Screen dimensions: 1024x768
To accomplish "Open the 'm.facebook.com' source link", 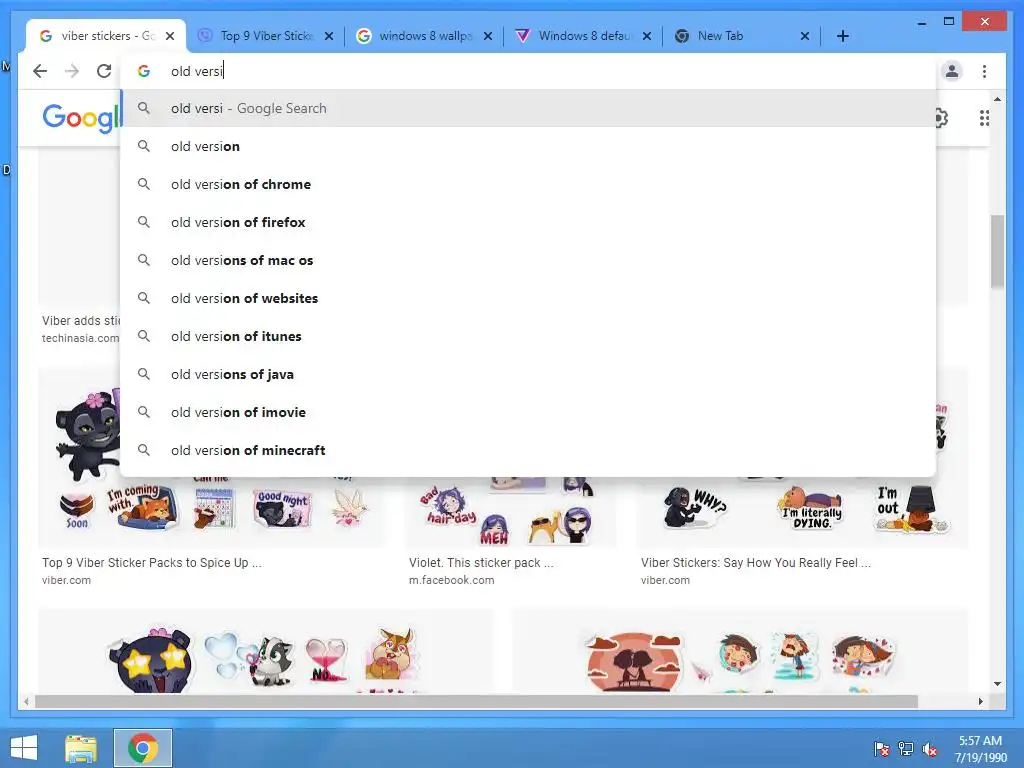I will [x=451, y=580].
